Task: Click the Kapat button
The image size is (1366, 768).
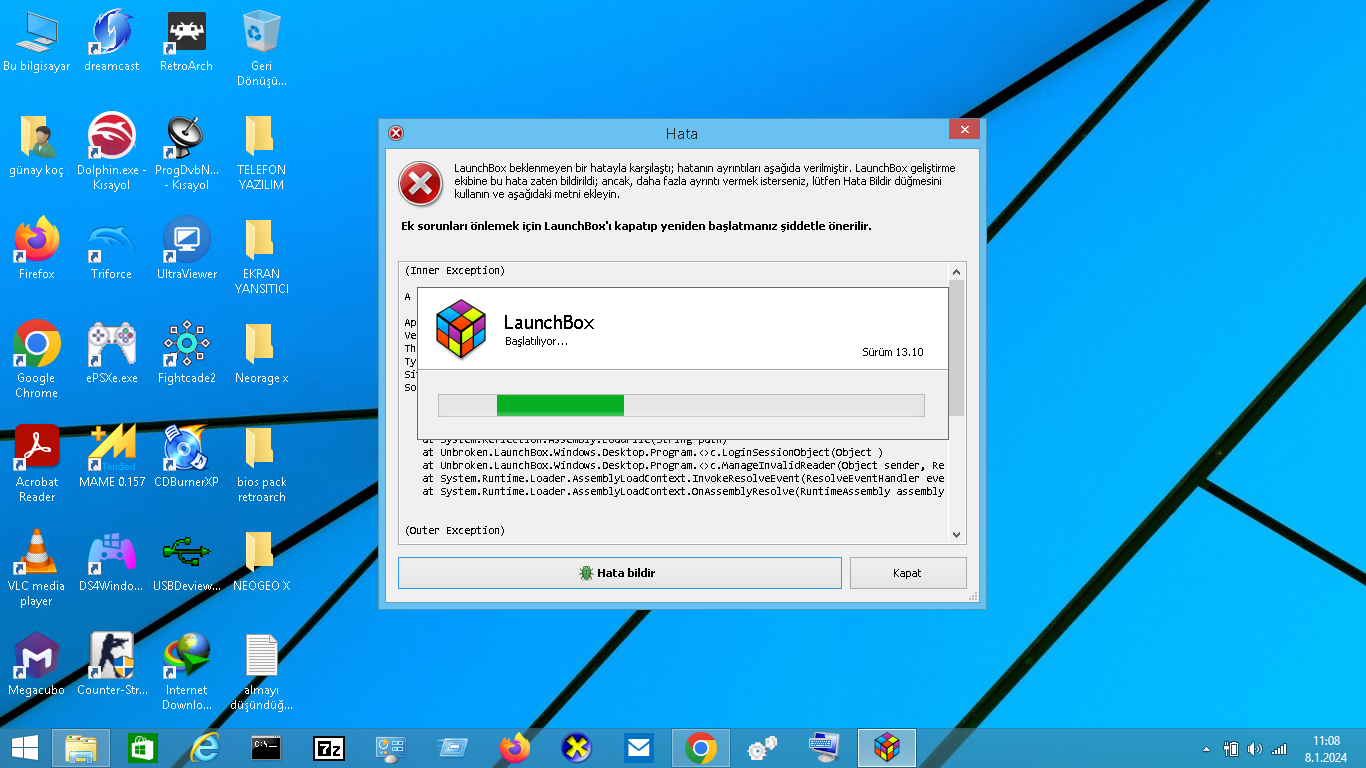Action: [x=908, y=573]
